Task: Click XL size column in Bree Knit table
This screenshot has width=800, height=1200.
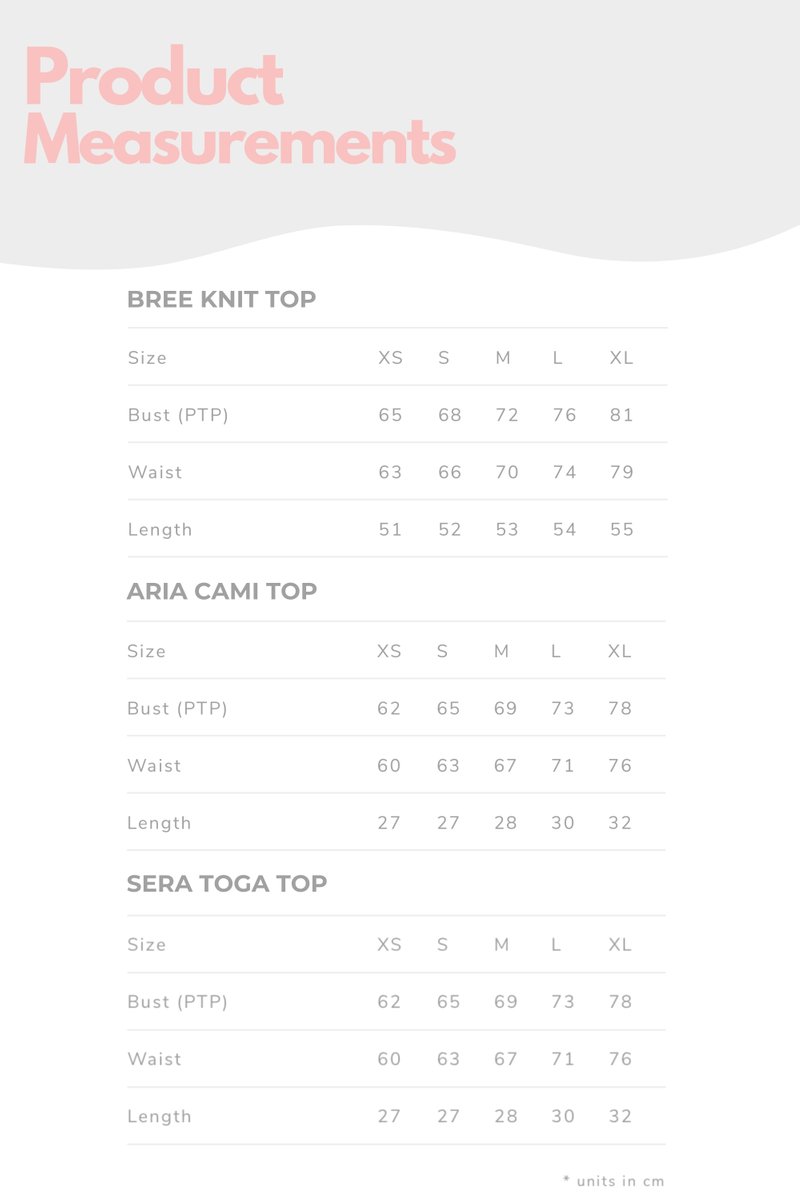Action: (622, 358)
